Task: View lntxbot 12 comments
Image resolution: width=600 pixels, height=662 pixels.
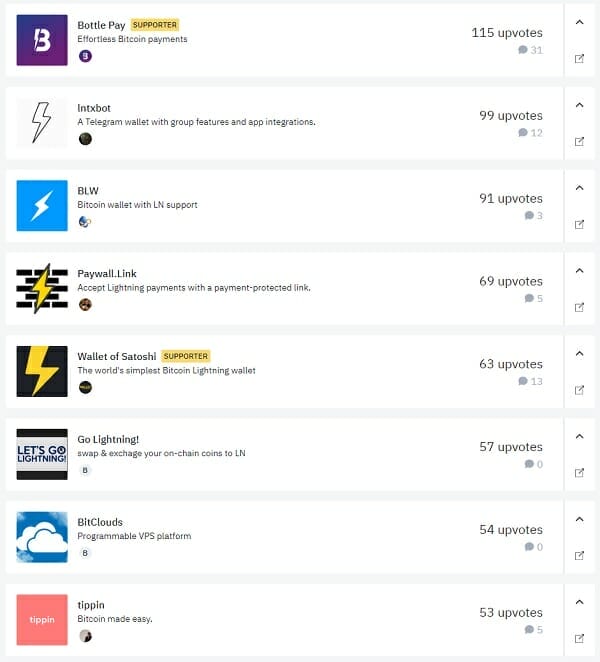Action: tap(530, 133)
